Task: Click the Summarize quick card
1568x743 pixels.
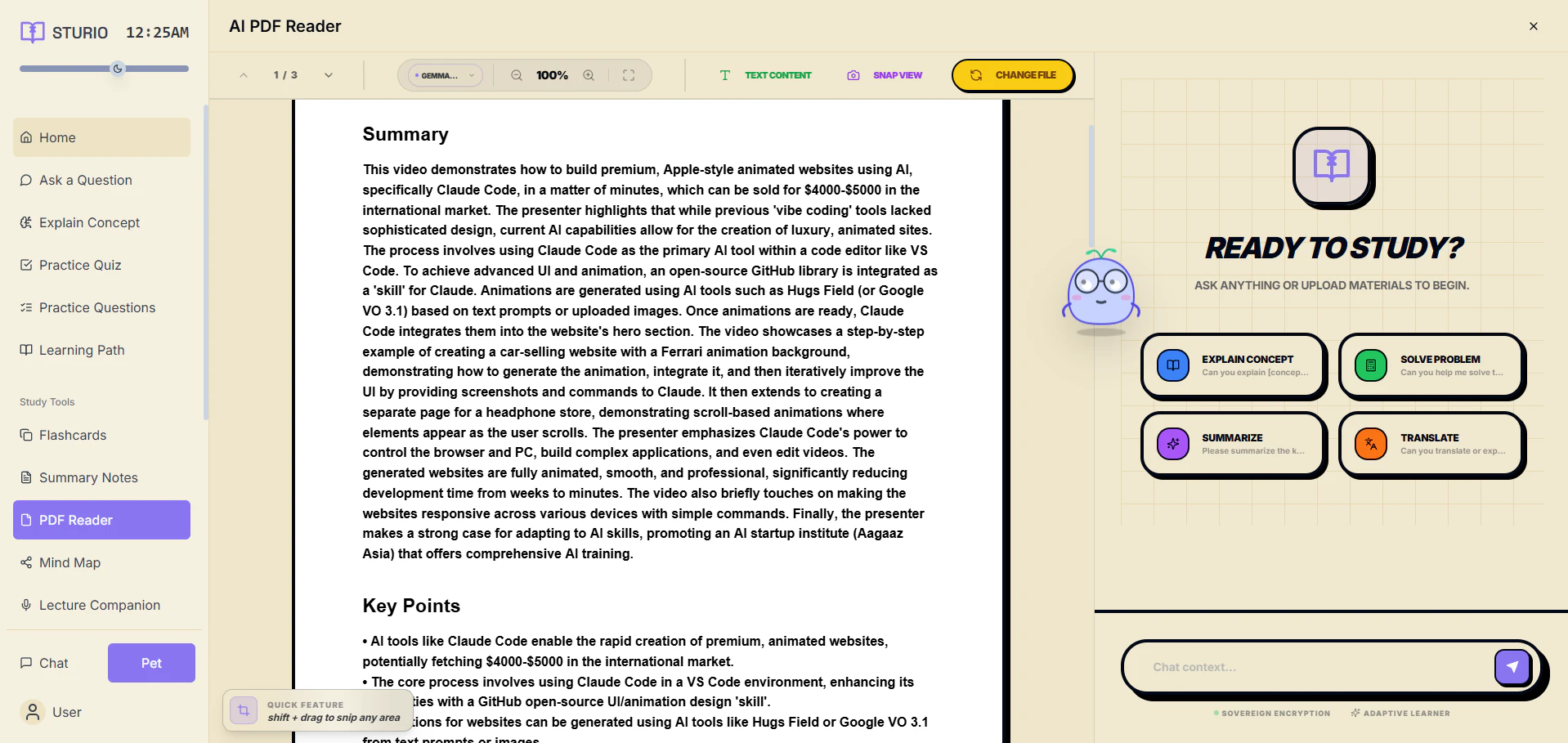Action: pyautogui.click(x=1232, y=444)
